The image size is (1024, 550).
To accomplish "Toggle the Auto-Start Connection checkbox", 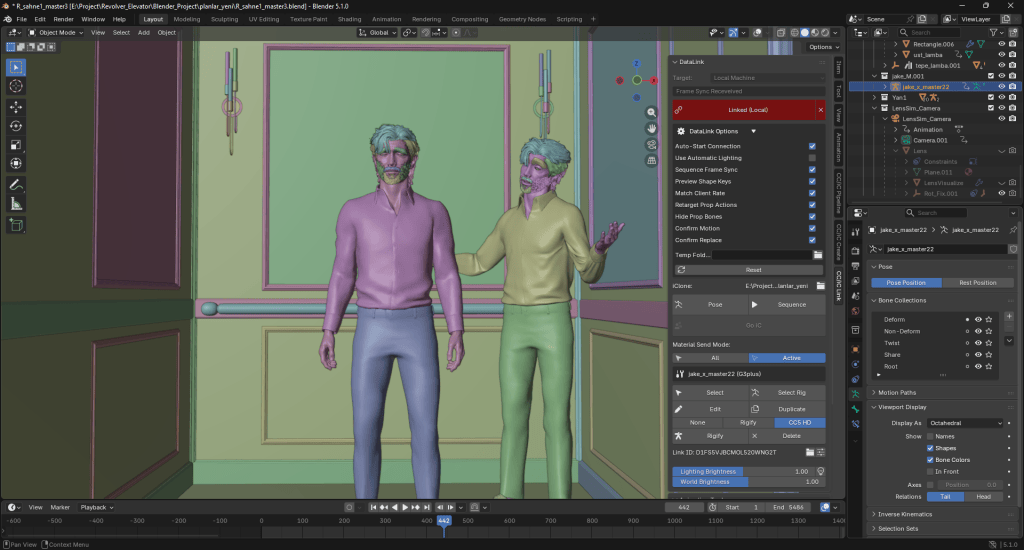I will coord(812,146).
